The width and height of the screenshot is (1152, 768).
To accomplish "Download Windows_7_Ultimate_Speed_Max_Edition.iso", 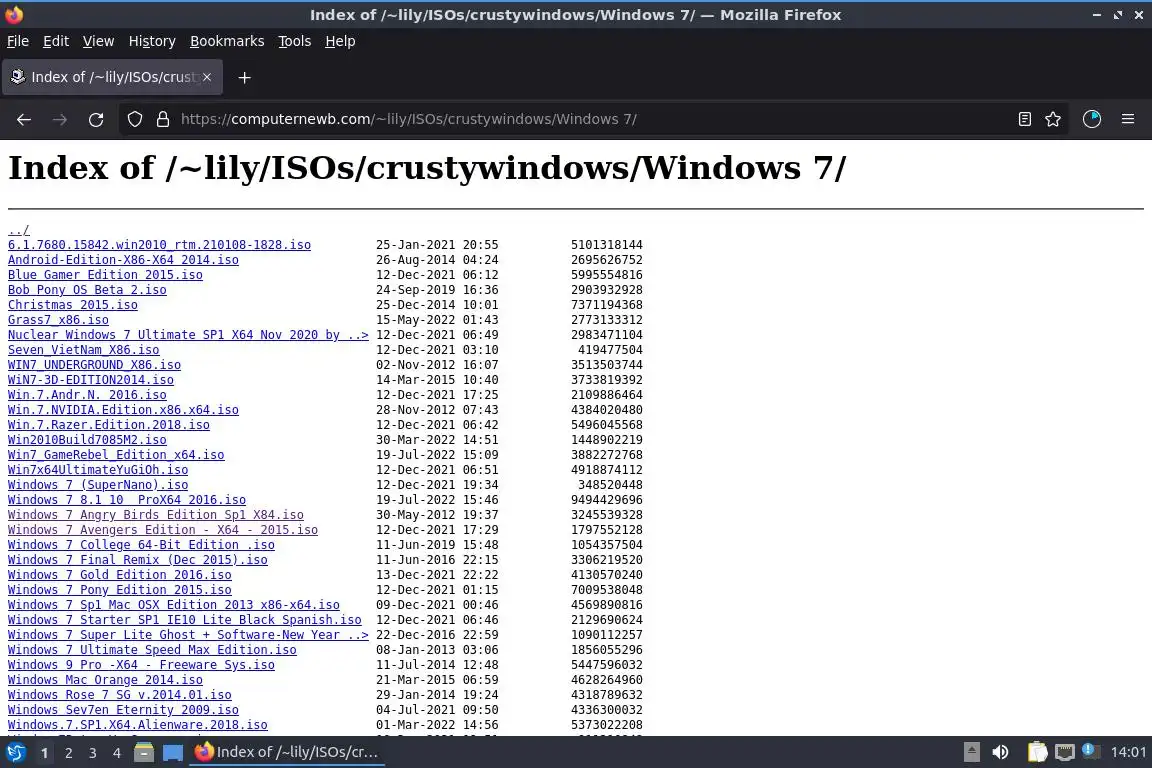I will pos(152,650).
